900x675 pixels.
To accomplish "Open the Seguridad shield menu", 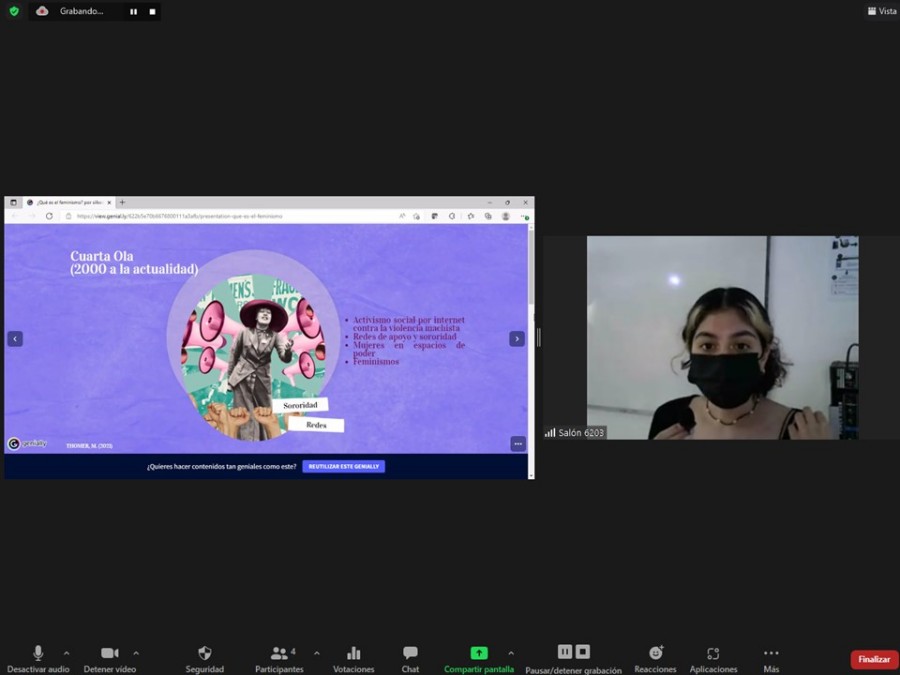I will pyautogui.click(x=204, y=659).
